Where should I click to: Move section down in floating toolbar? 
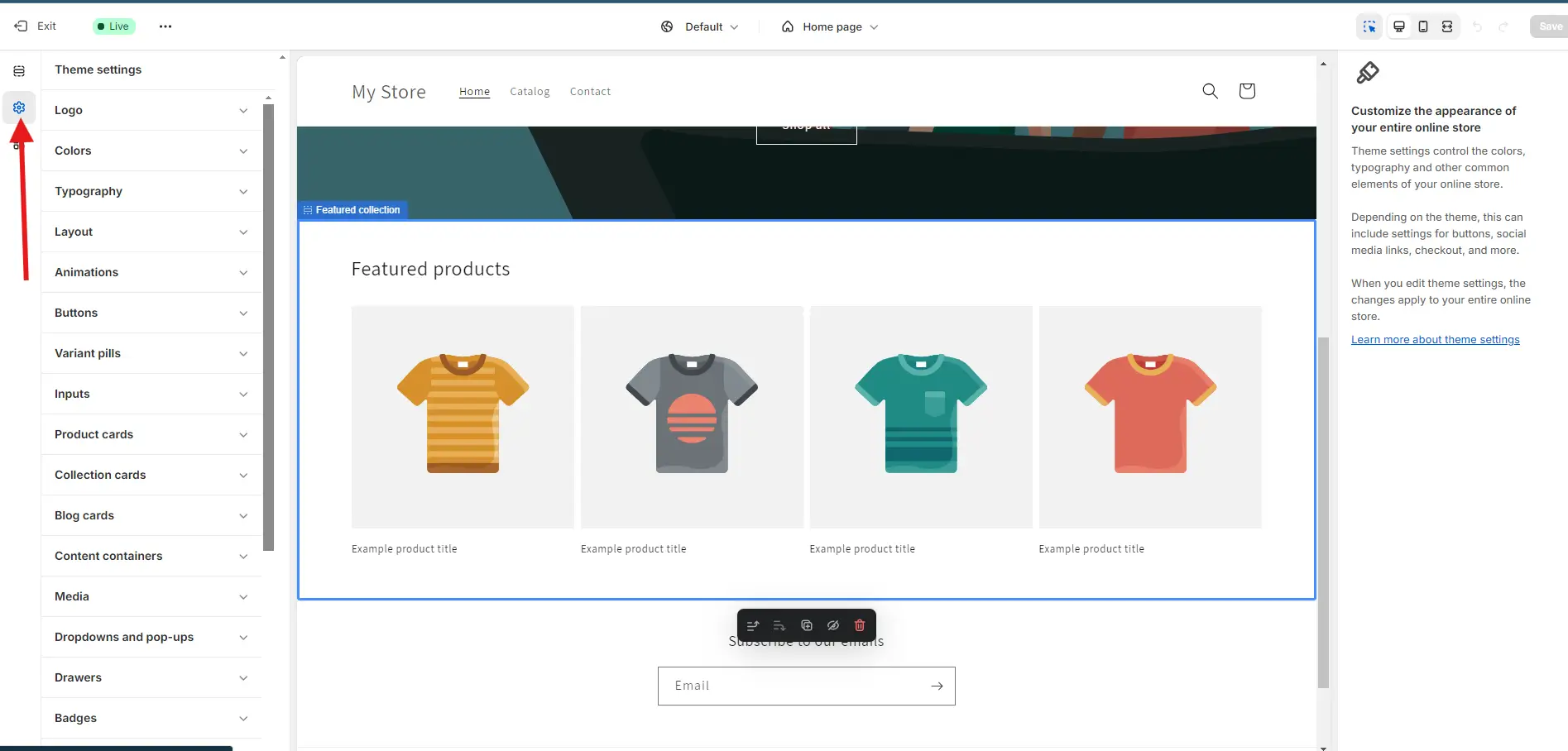click(x=779, y=625)
